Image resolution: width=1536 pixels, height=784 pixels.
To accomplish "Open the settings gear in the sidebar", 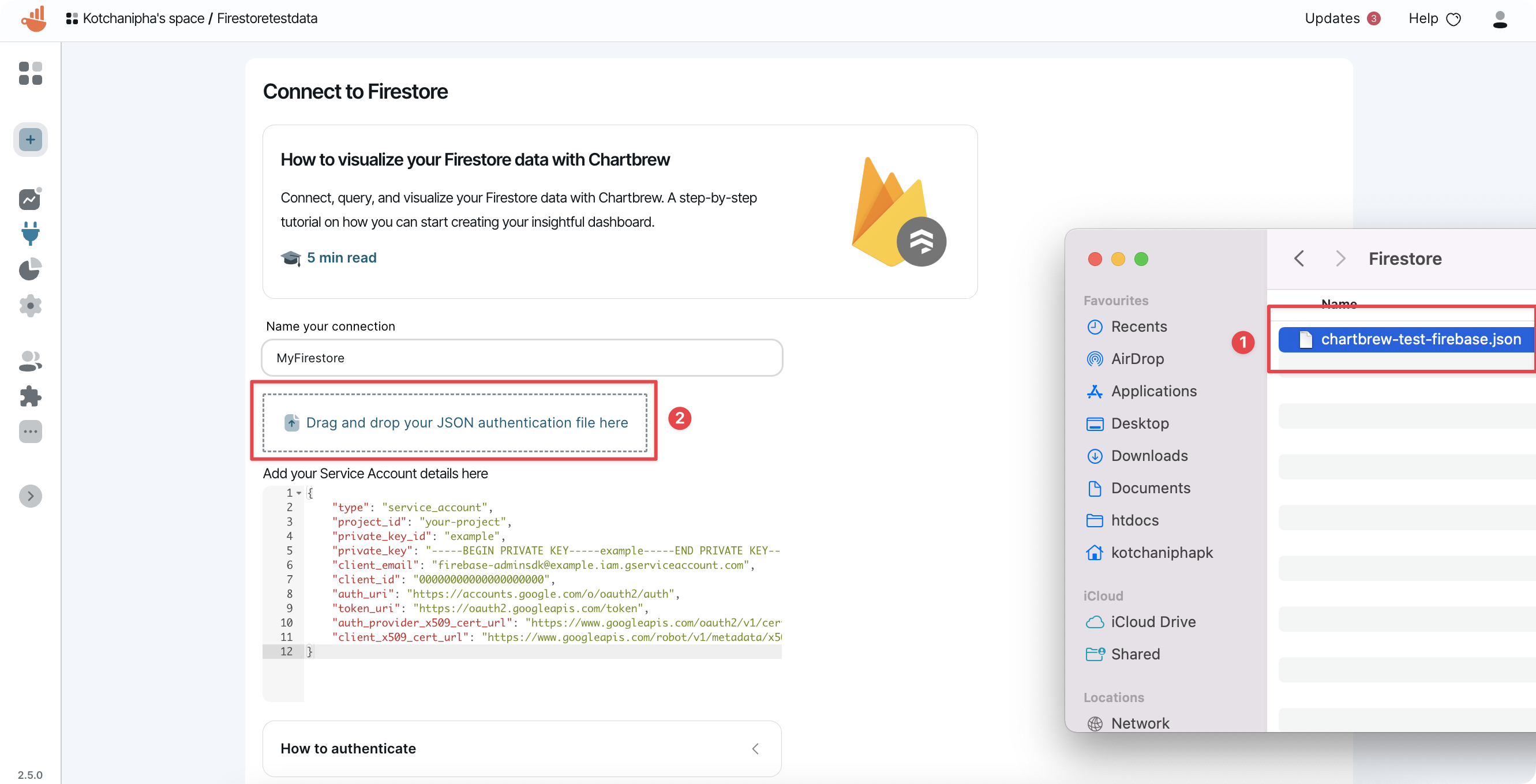I will (31, 306).
